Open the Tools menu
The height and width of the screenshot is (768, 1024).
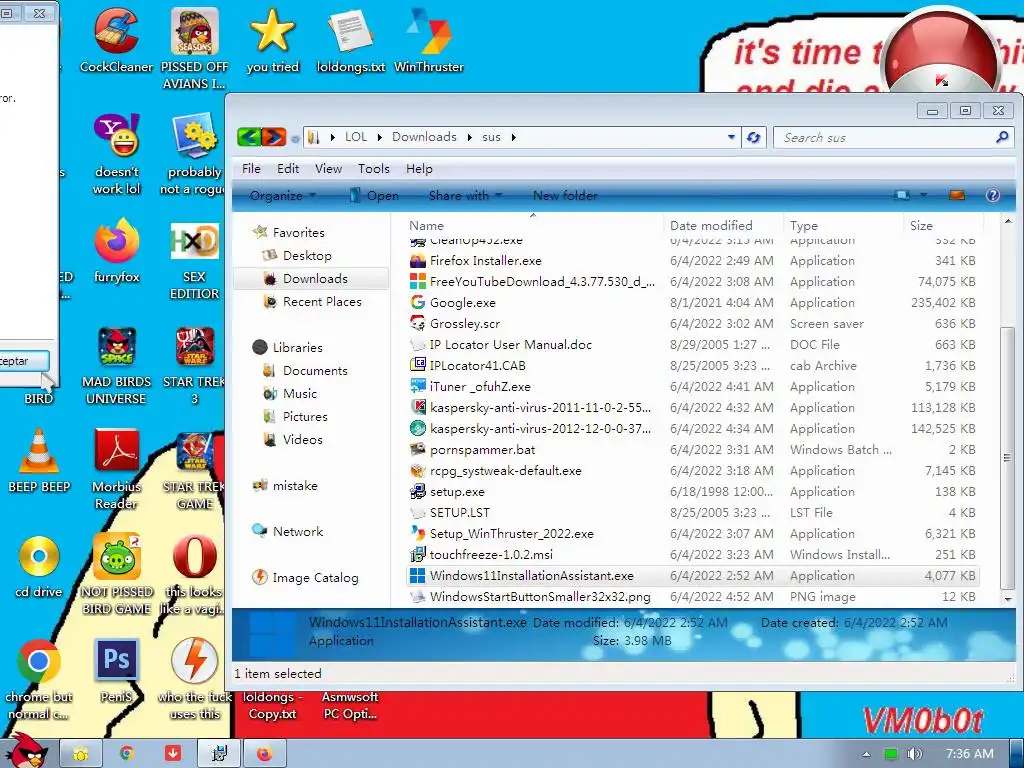click(x=374, y=168)
